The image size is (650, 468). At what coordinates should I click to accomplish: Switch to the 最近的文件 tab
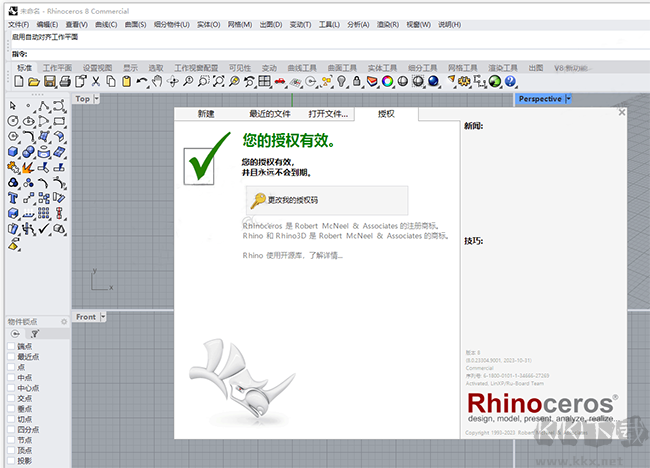click(269, 114)
